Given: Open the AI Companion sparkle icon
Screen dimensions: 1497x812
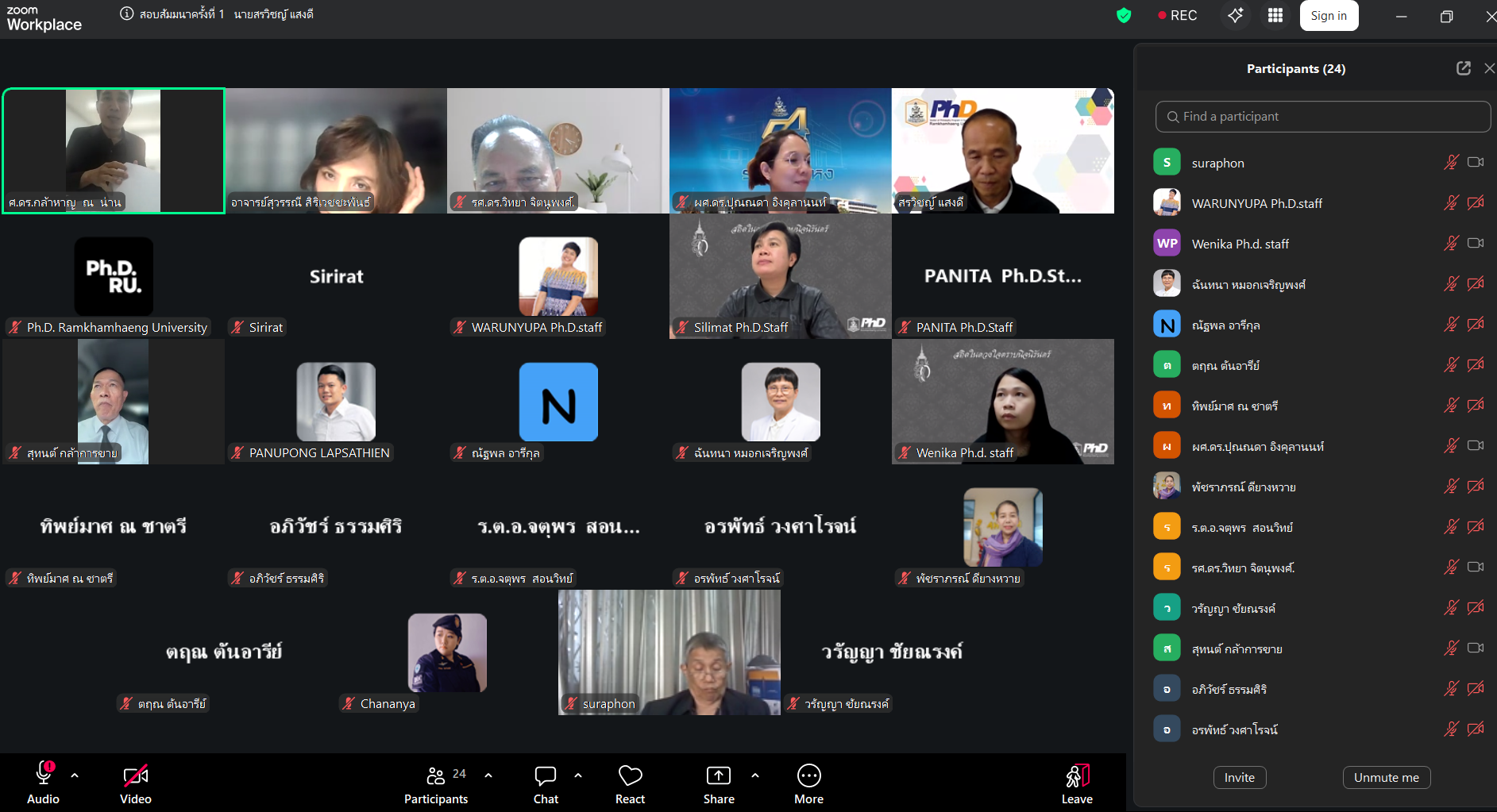Looking at the screenshot, I should [1235, 15].
